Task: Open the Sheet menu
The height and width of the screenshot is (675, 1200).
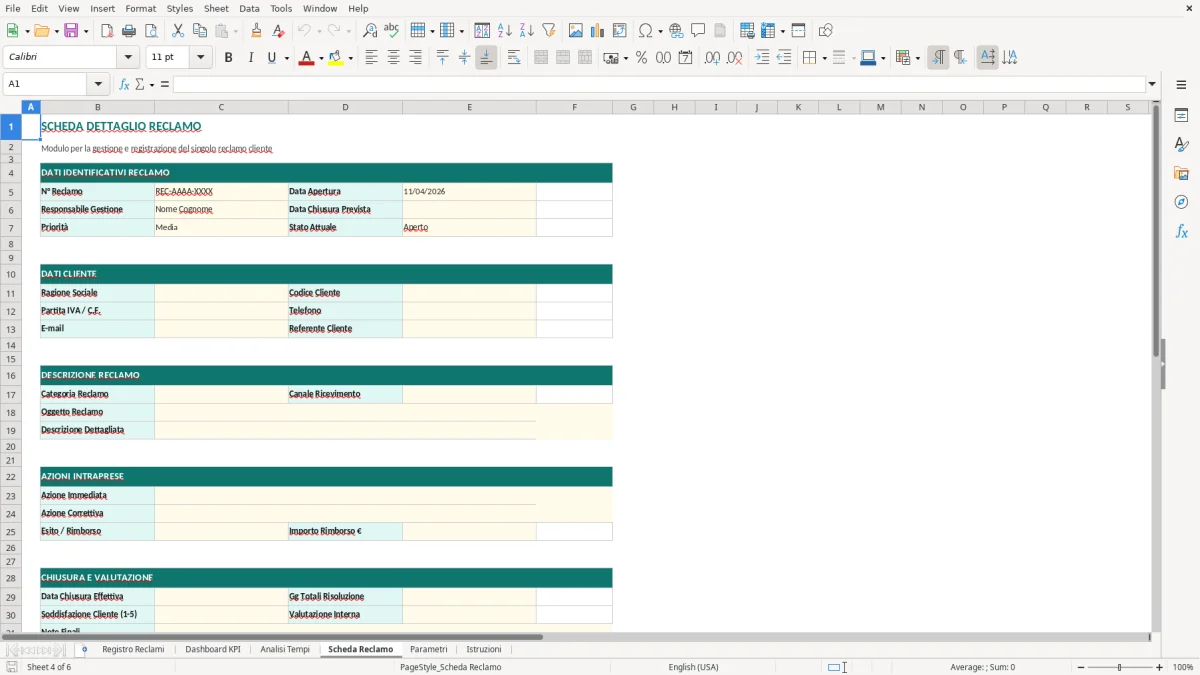Action: (x=217, y=8)
